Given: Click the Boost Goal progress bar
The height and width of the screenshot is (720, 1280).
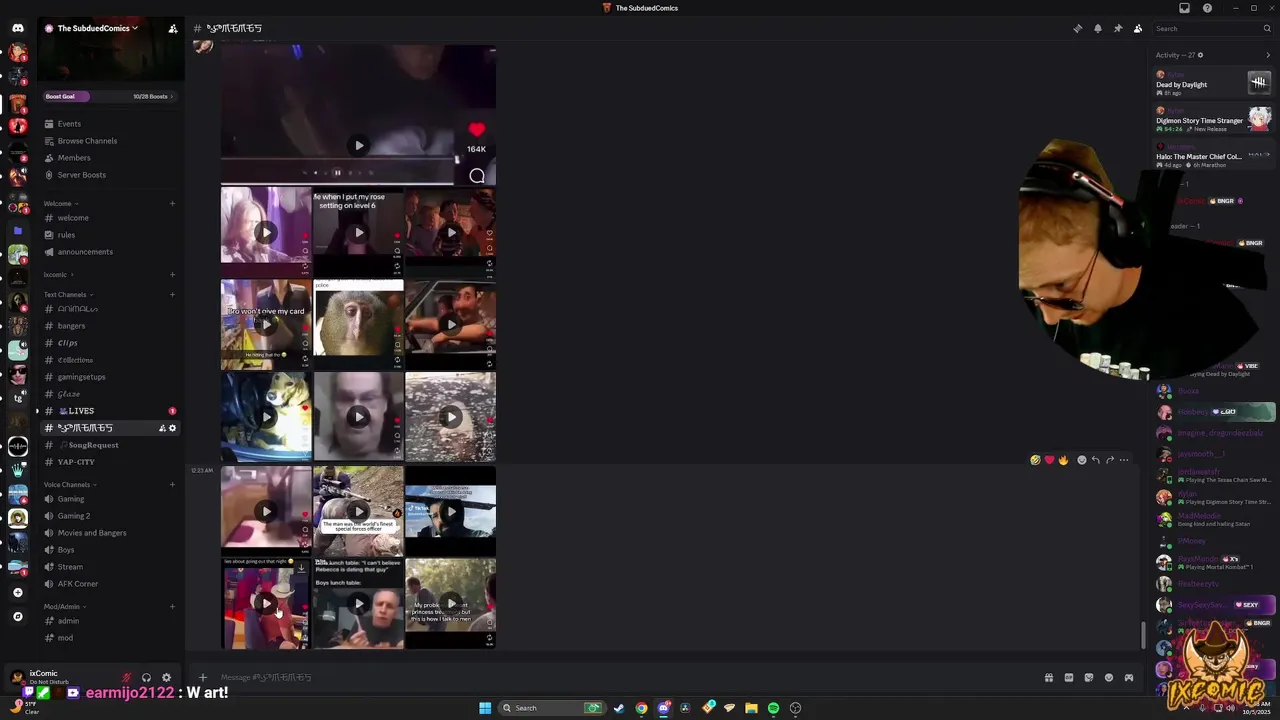Looking at the screenshot, I should pyautogui.click(x=110, y=96).
